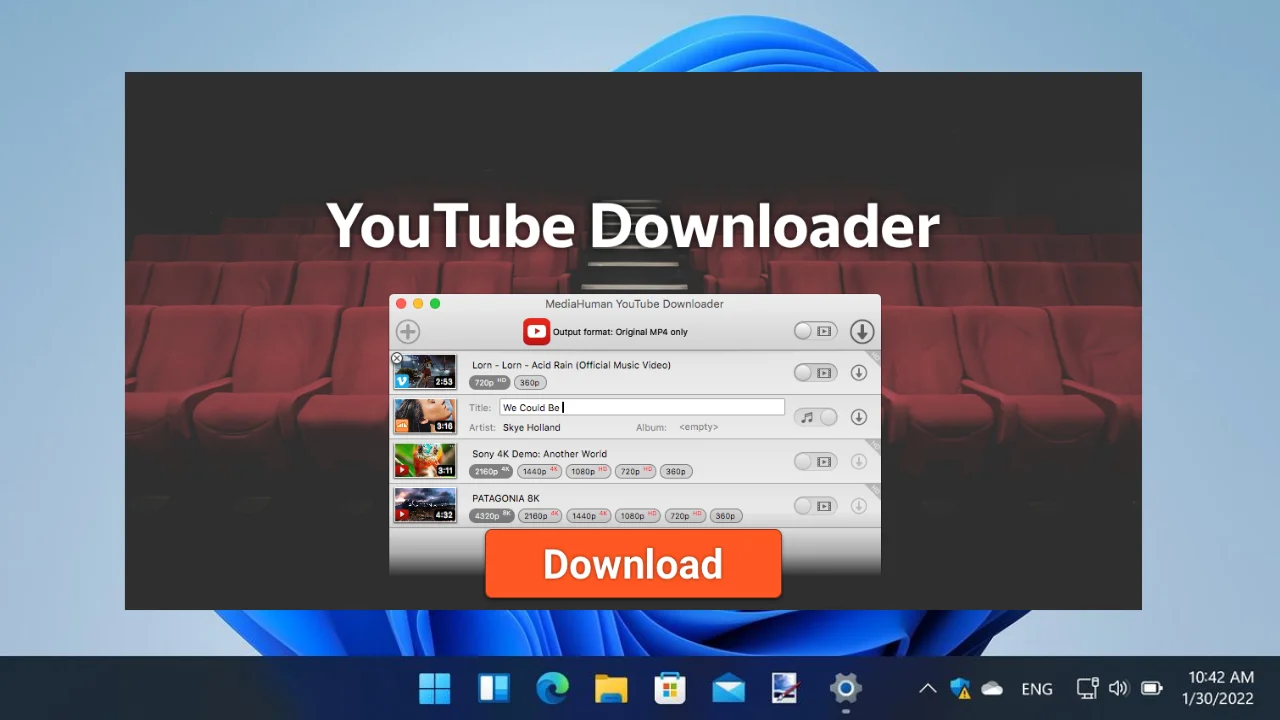The image size is (1280, 720).
Task: Select 1440p for Sony 4K Demo
Action: (540, 471)
